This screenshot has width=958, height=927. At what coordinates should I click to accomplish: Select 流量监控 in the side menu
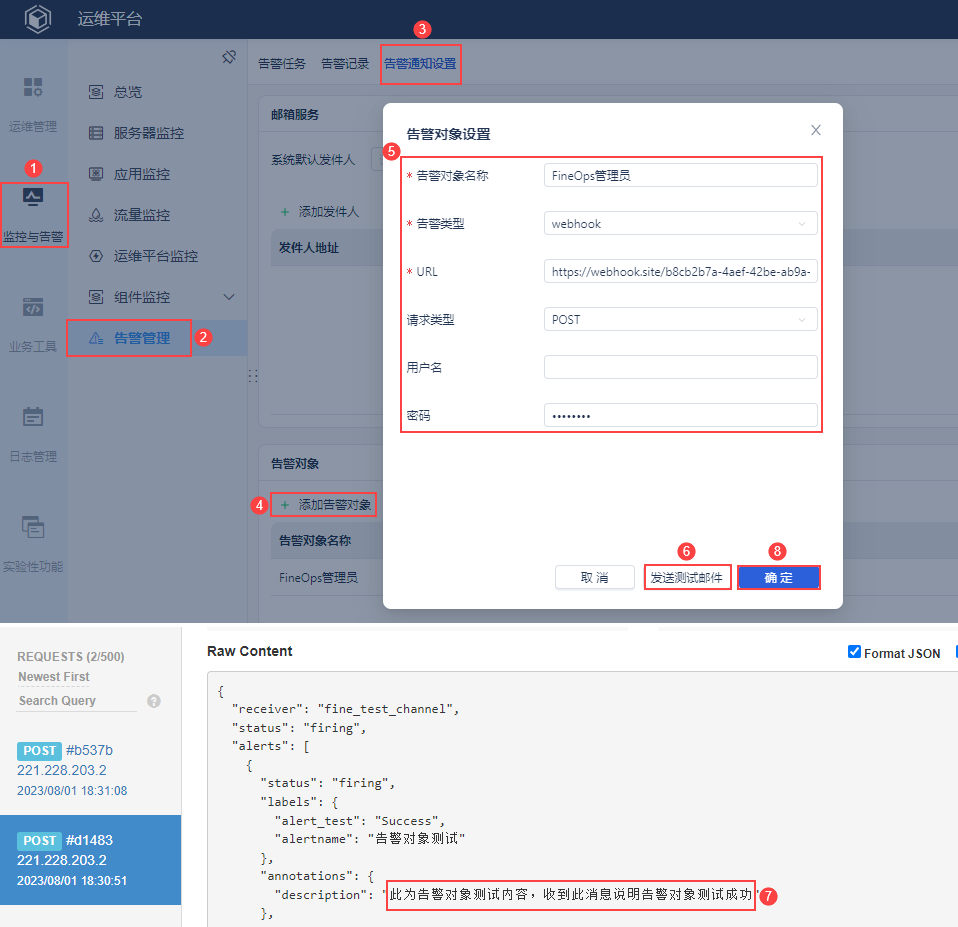point(142,215)
